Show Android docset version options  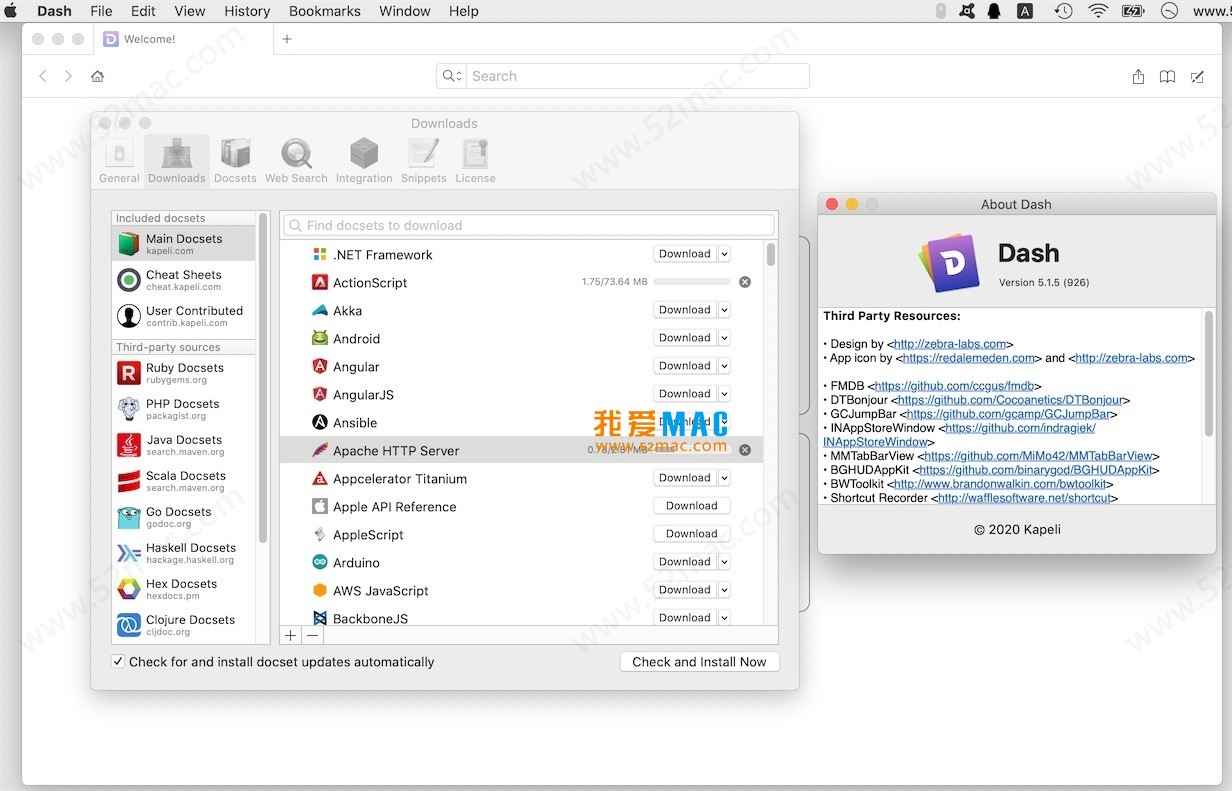724,338
